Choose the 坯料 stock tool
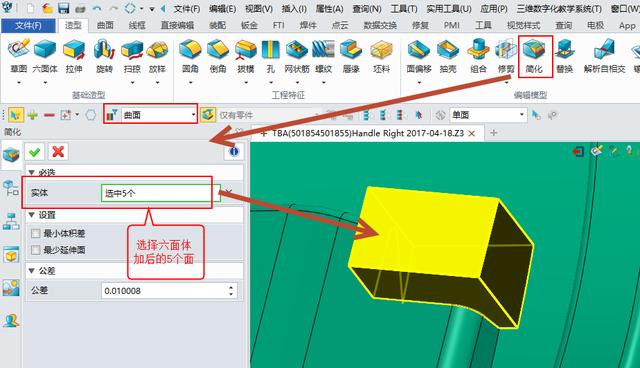This screenshot has width=640, height=368. click(381, 56)
